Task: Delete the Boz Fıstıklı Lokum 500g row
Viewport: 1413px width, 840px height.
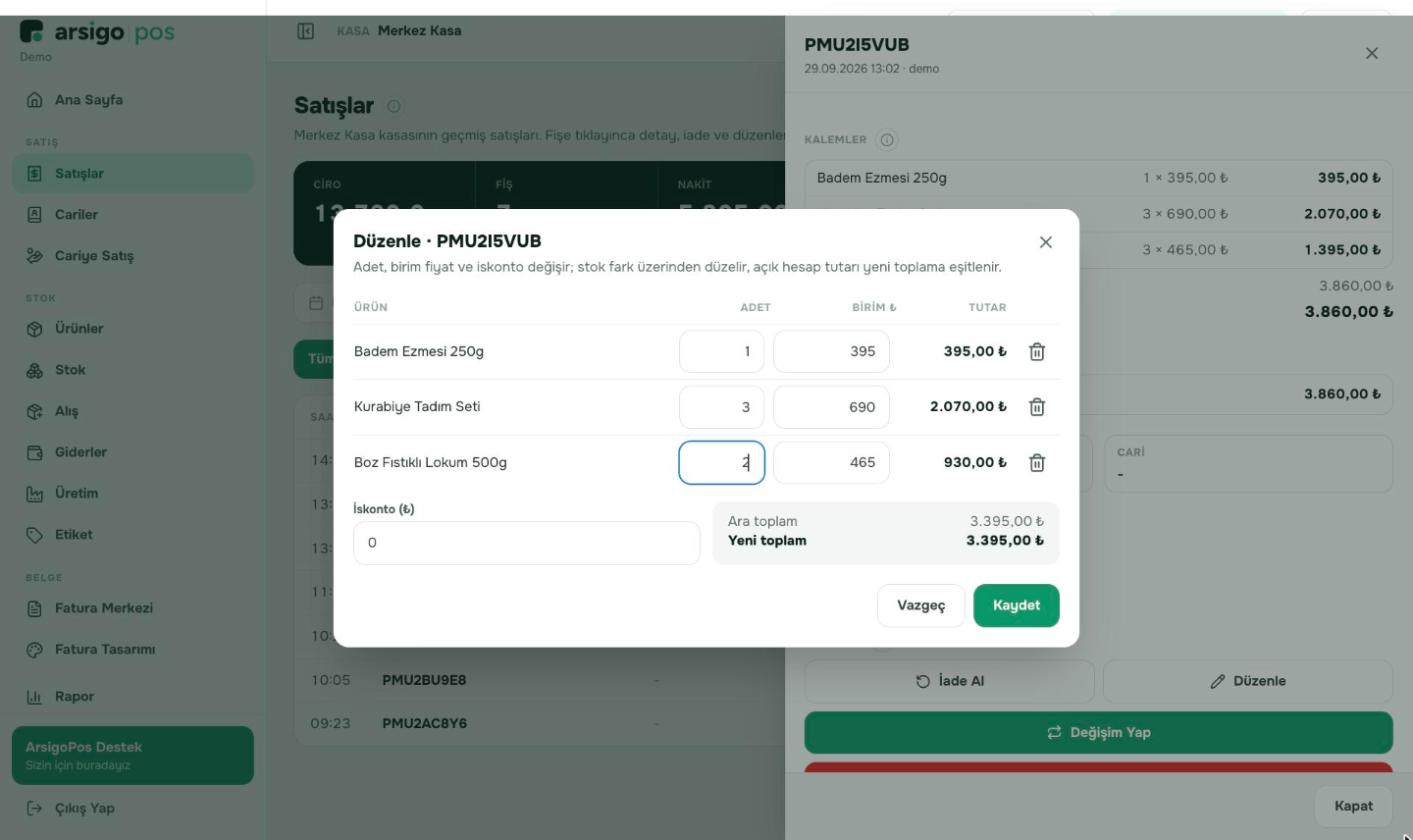Action: pyautogui.click(x=1037, y=463)
